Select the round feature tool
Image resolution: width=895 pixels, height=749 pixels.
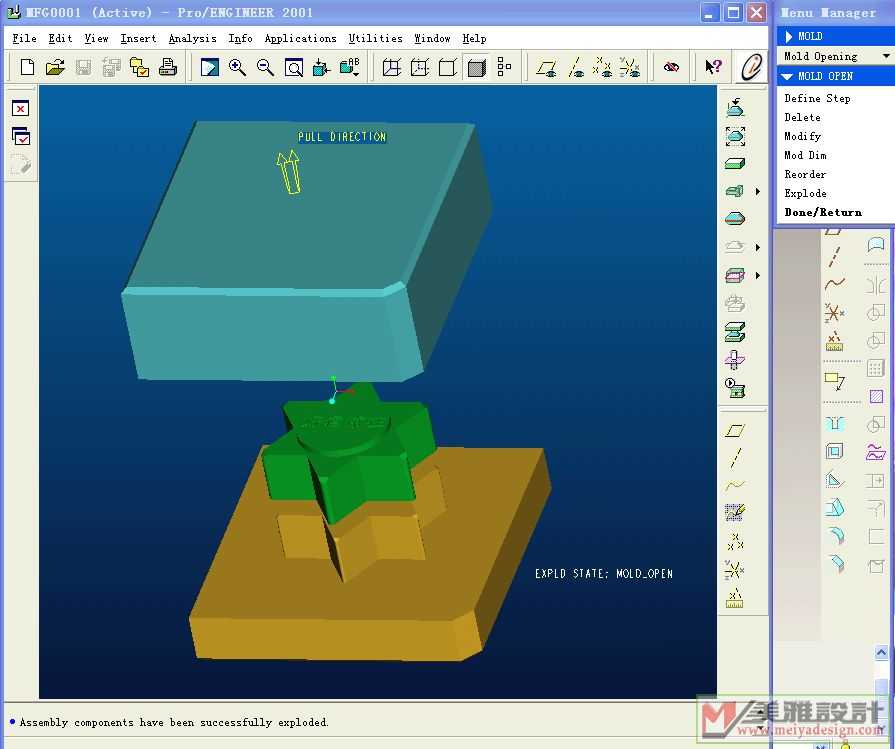(836, 535)
